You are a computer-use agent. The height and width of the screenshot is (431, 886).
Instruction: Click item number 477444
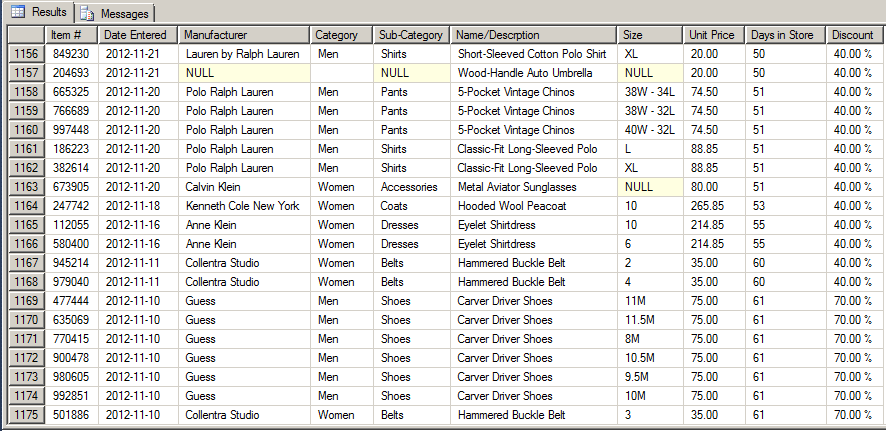[72, 301]
